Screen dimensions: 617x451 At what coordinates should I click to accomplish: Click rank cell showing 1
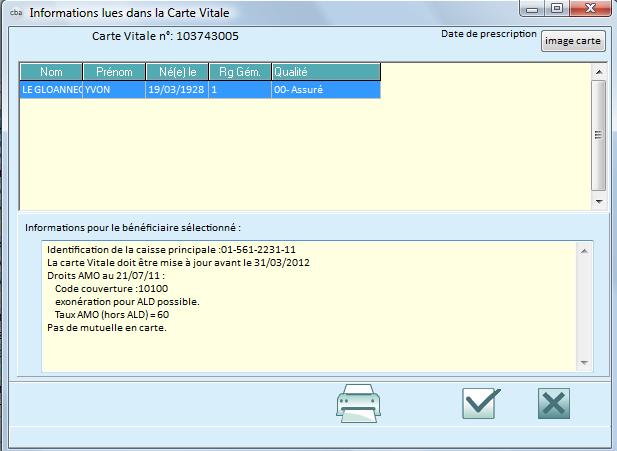[240, 90]
